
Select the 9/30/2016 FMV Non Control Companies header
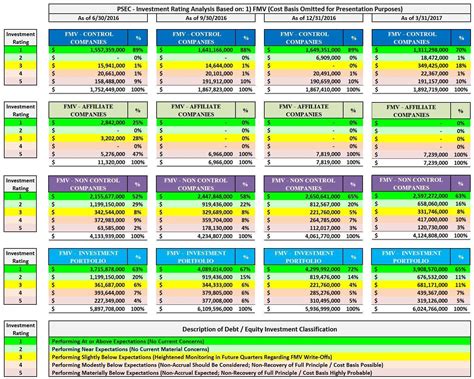point(196,184)
